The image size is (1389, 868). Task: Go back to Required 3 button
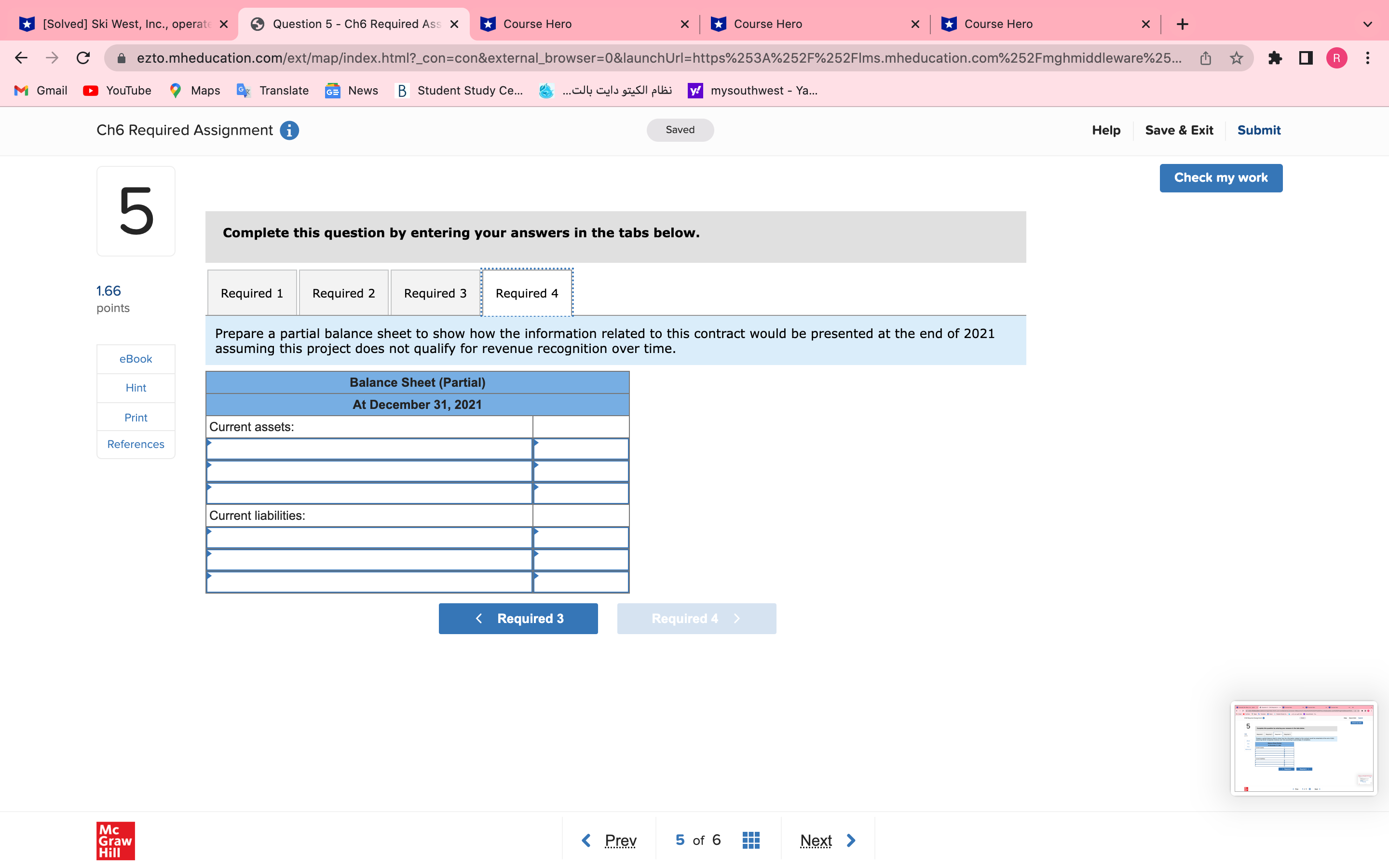coord(517,618)
